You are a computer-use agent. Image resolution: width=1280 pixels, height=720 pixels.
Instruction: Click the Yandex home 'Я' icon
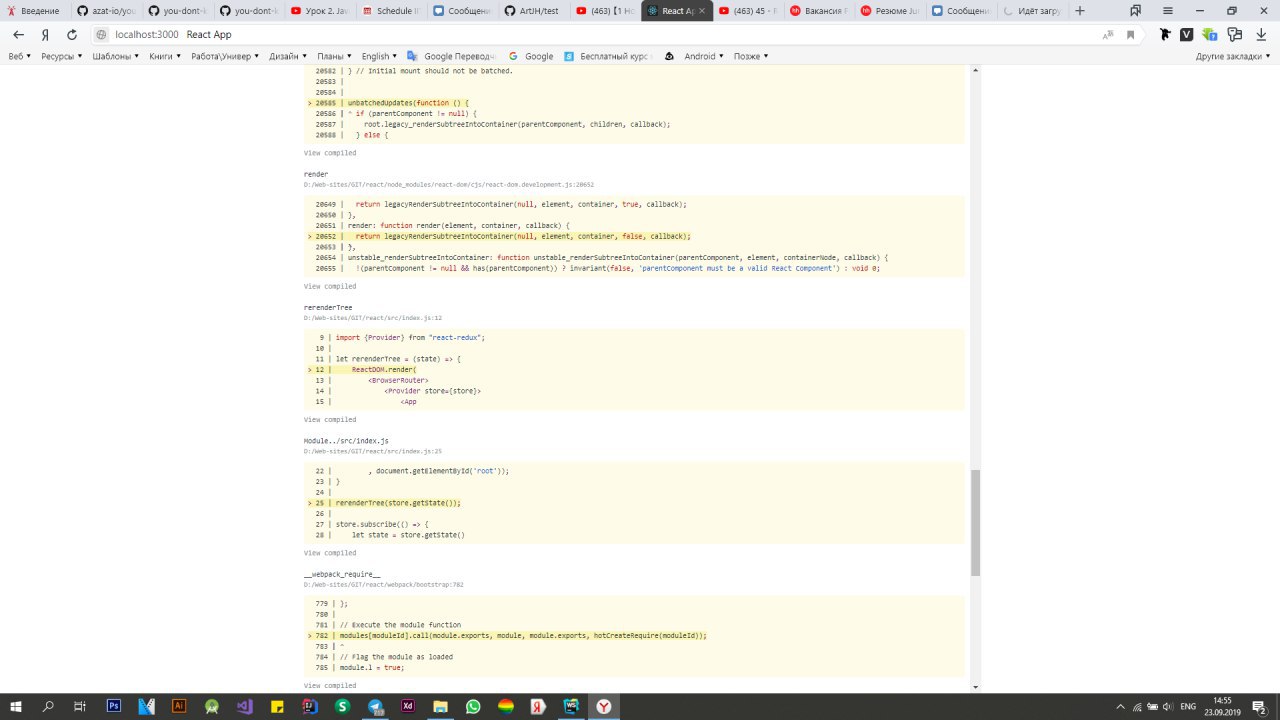tap(45, 34)
